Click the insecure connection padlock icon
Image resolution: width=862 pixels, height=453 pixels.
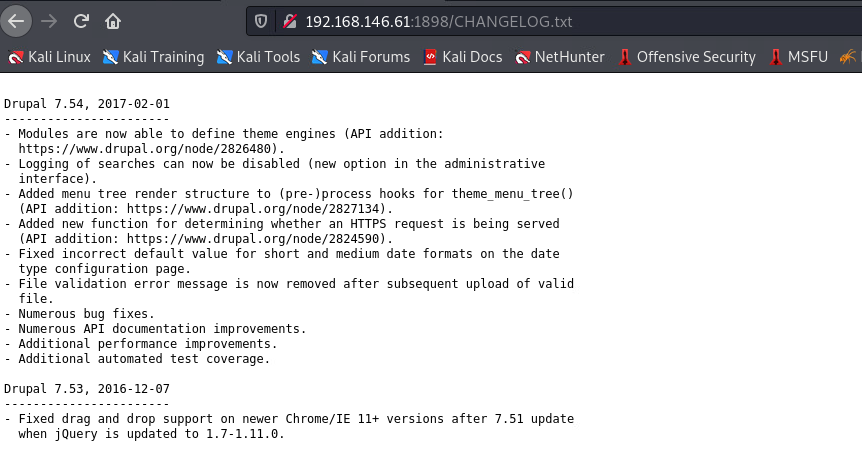click(290, 21)
